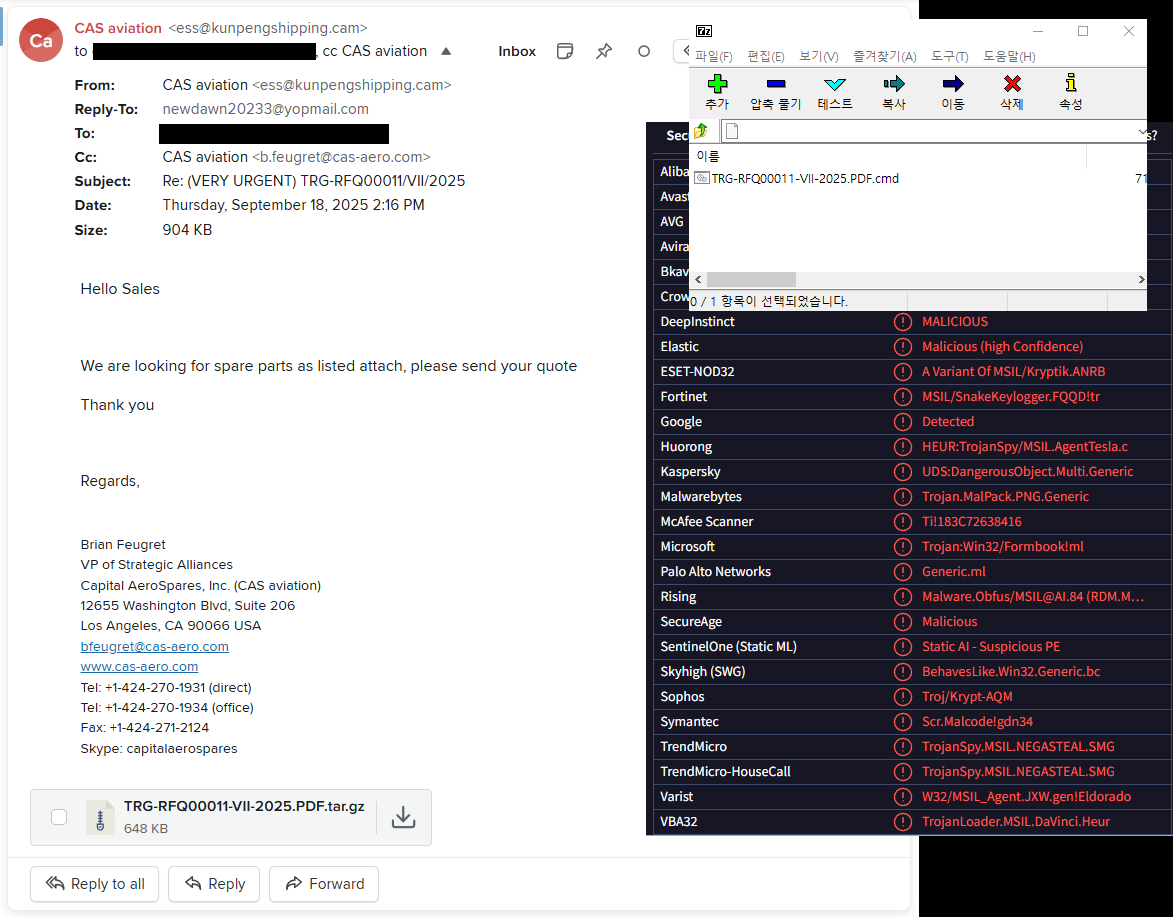The width and height of the screenshot is (1173, 917).
Task: Download the attached tar.gz file
Action: click(x=403, y=817)
